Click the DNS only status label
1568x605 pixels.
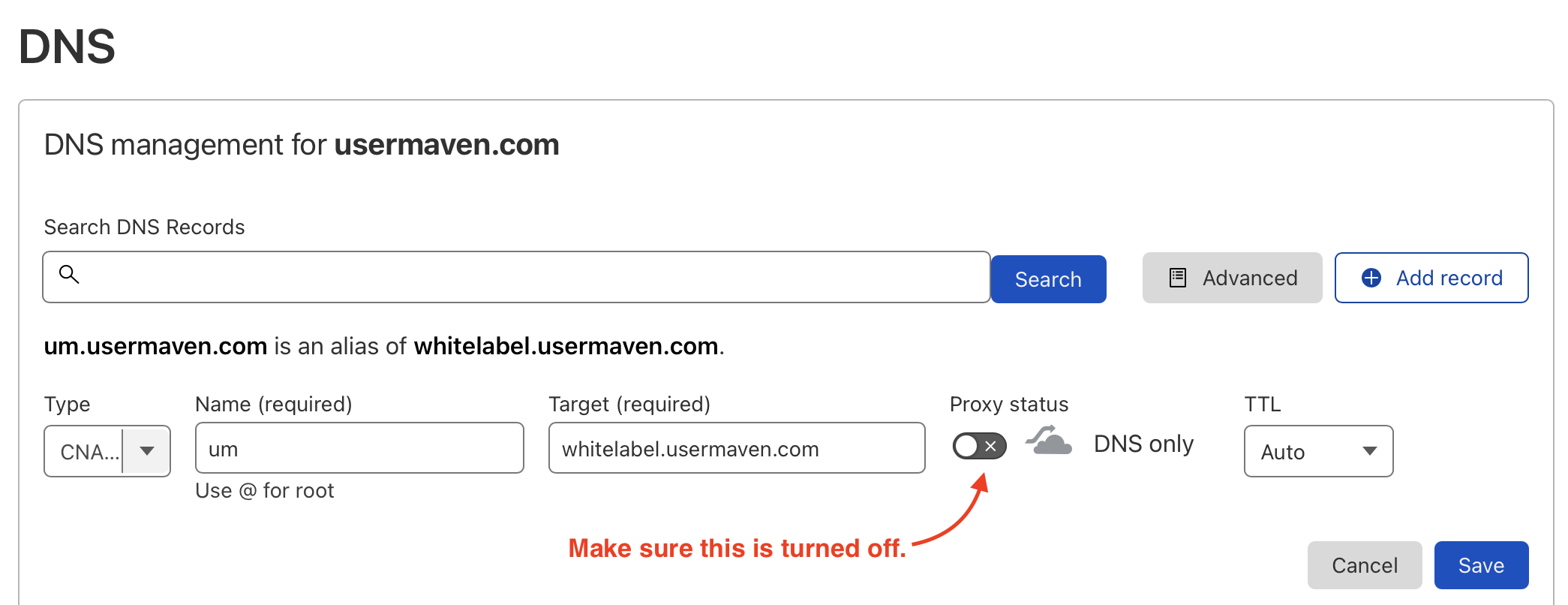(1143, 444)
